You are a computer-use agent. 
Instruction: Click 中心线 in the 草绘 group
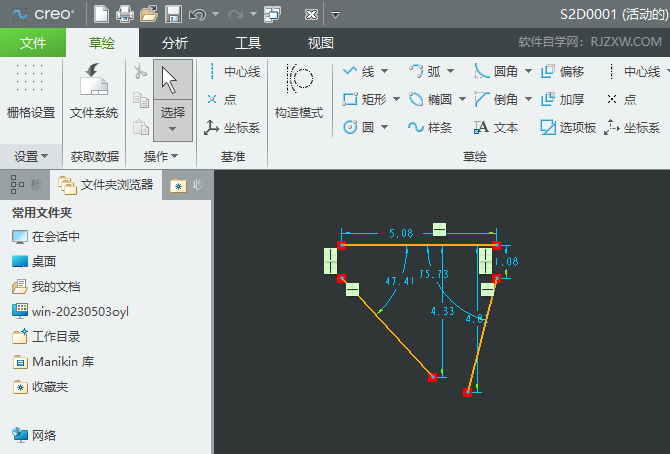click(x=635, y=71)
